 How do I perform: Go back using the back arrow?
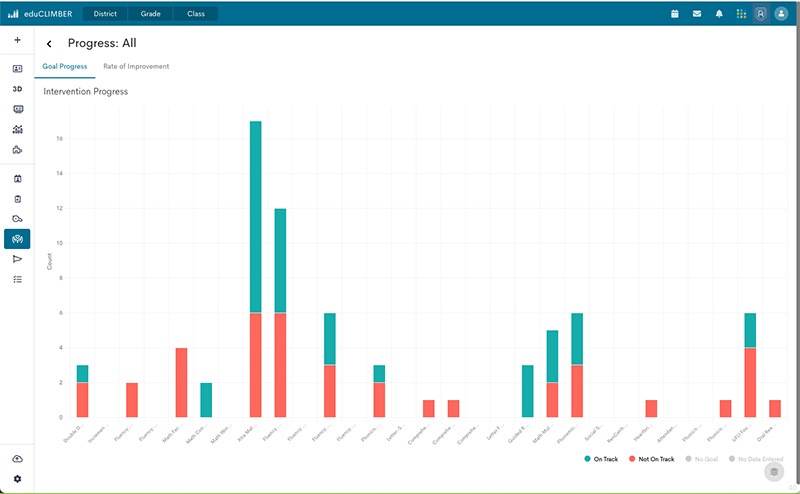49,44
